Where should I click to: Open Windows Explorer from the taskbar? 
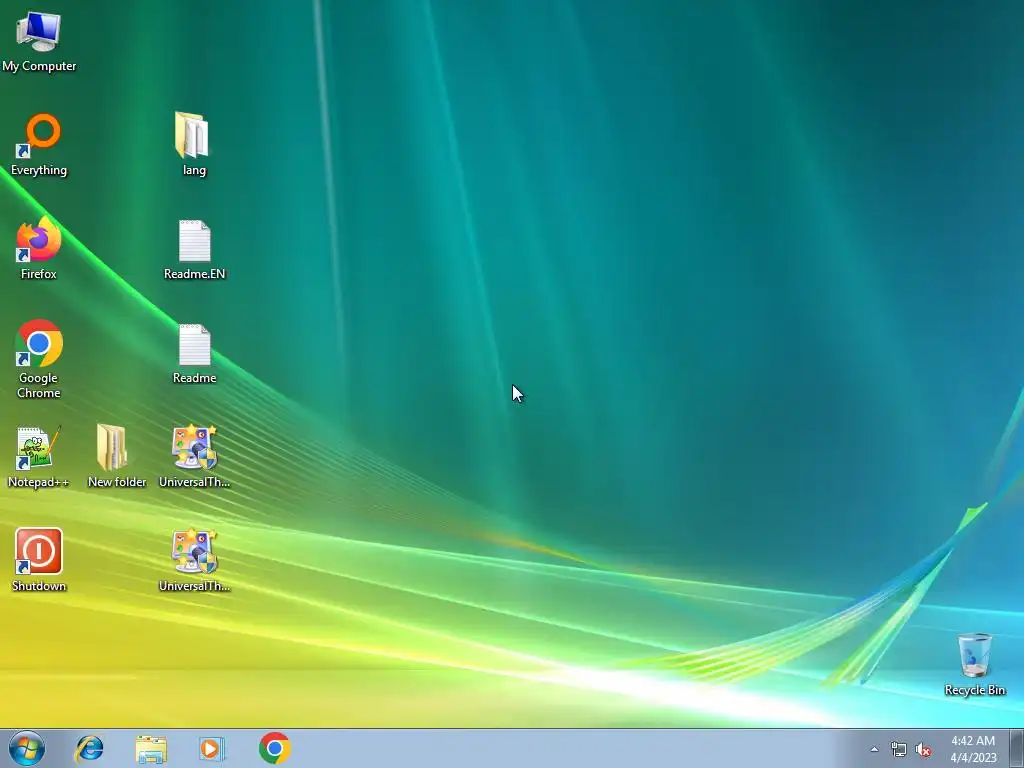pyautogui.click(x=151, y=748)
